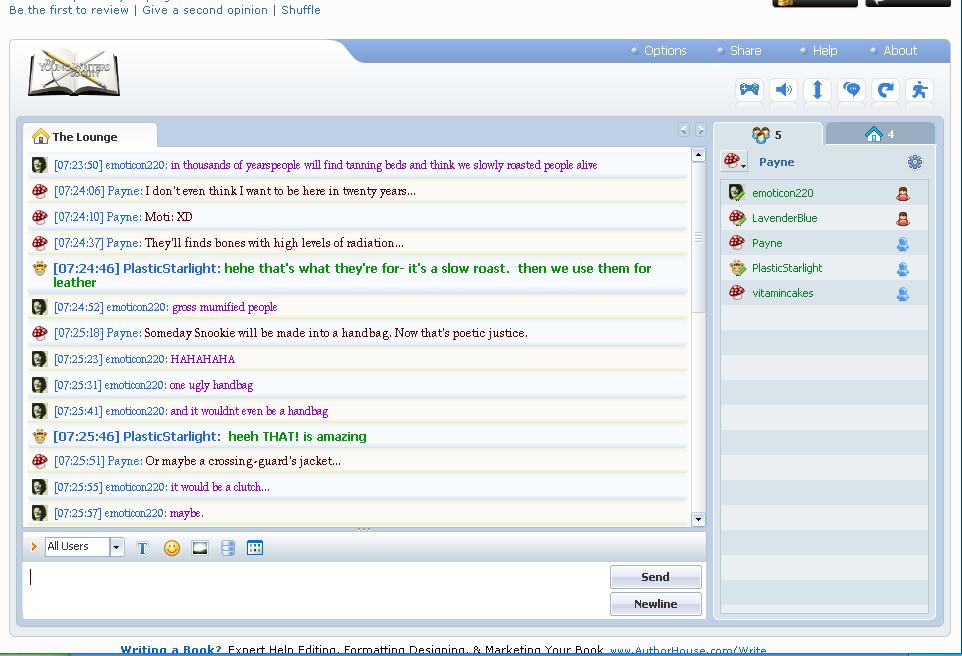
Task: Click the Be the first to review link
Action: click(x=69, y=10)
